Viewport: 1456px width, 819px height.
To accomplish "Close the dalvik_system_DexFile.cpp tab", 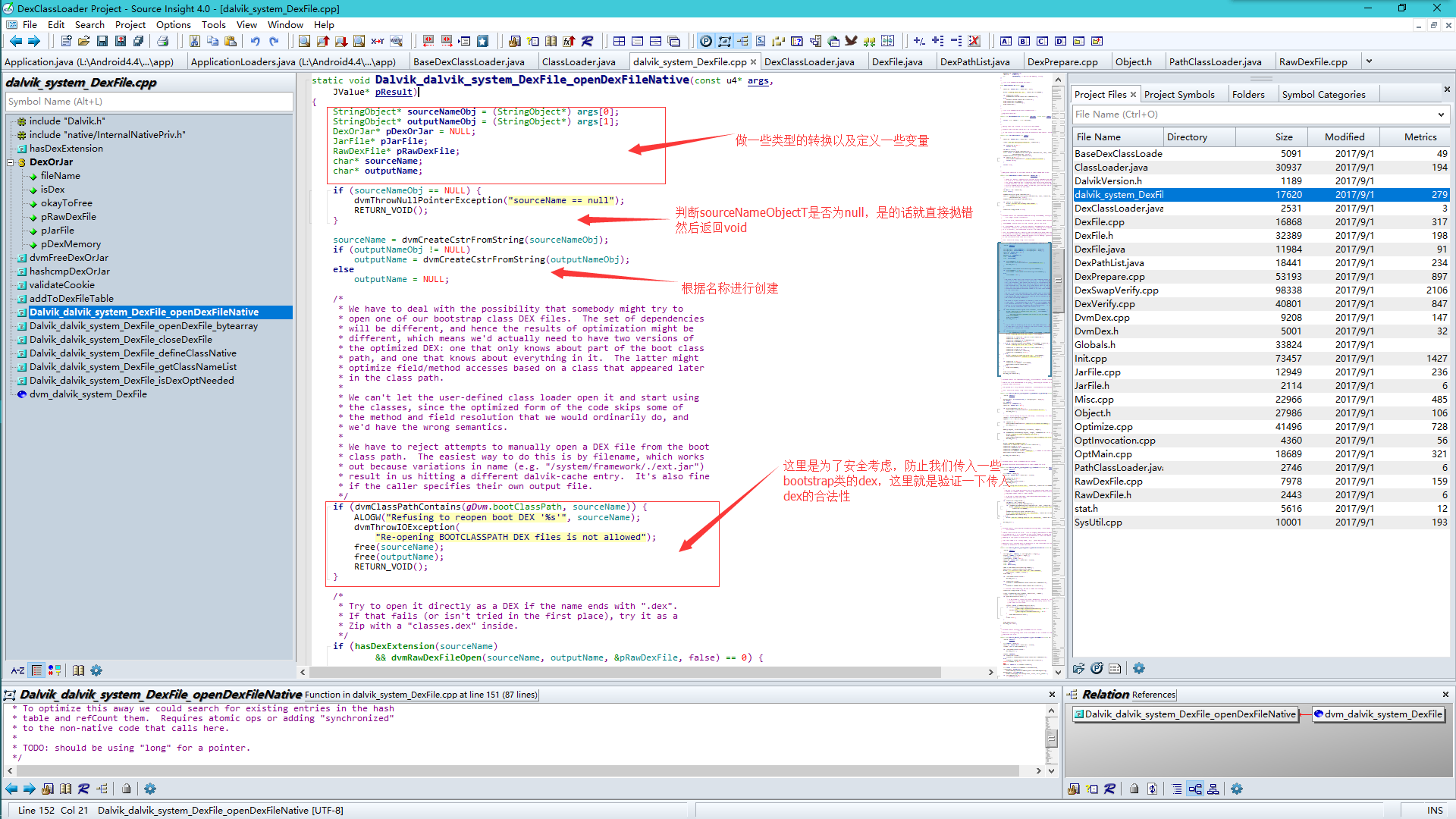I will [753, 61].
